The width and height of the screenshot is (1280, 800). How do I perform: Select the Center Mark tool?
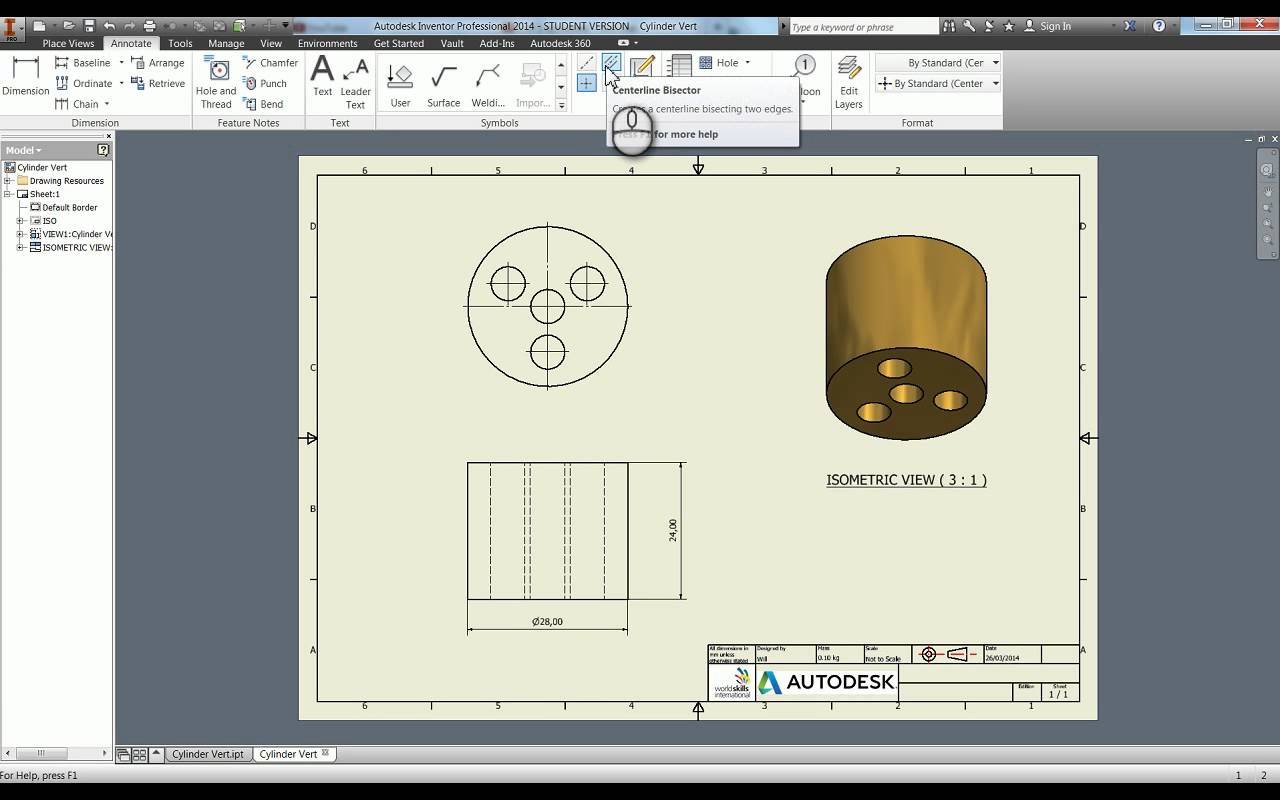click(587, 82)
